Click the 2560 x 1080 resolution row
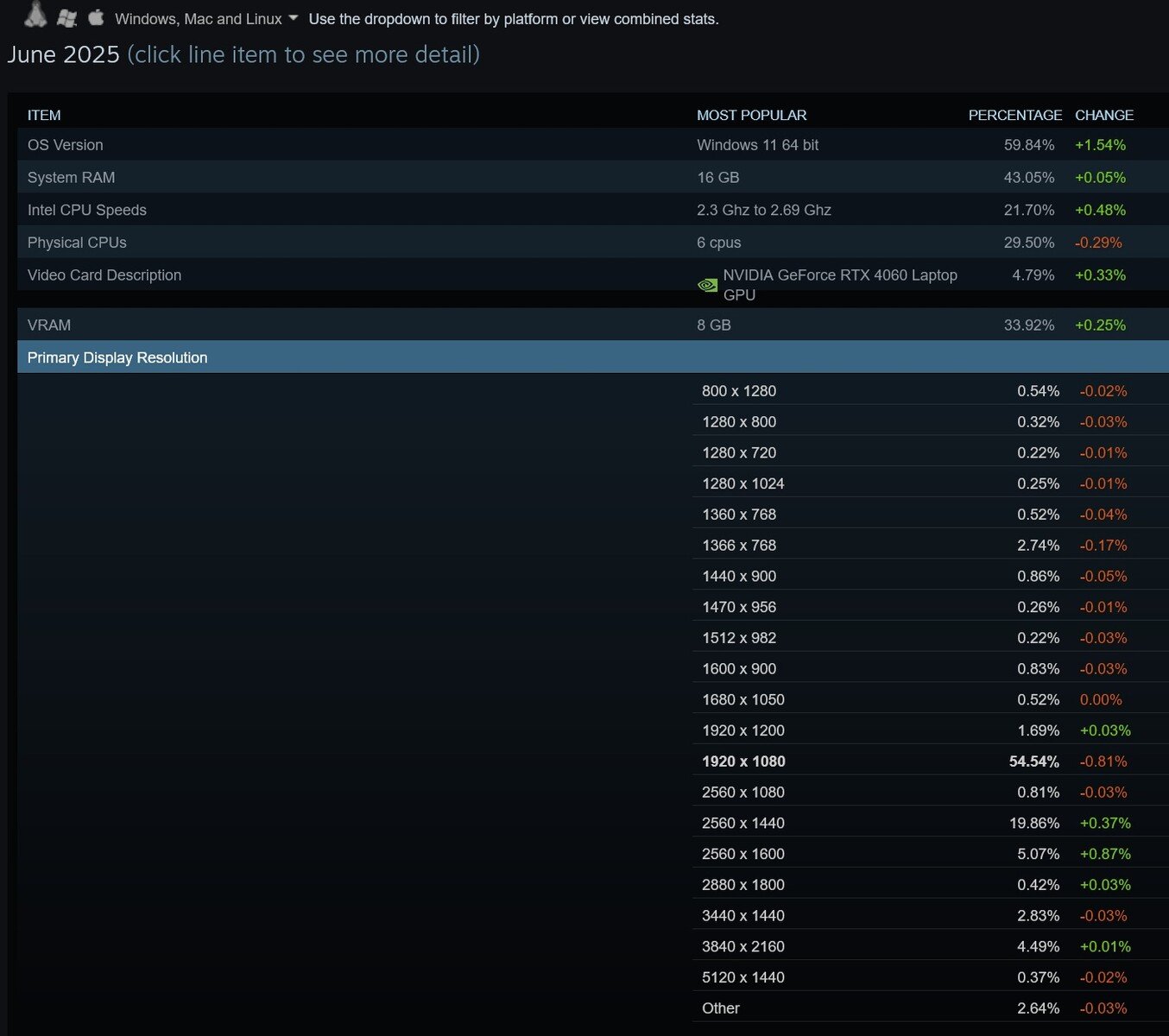Viewport: 1169px width, 1036px height. click(931, 793)
